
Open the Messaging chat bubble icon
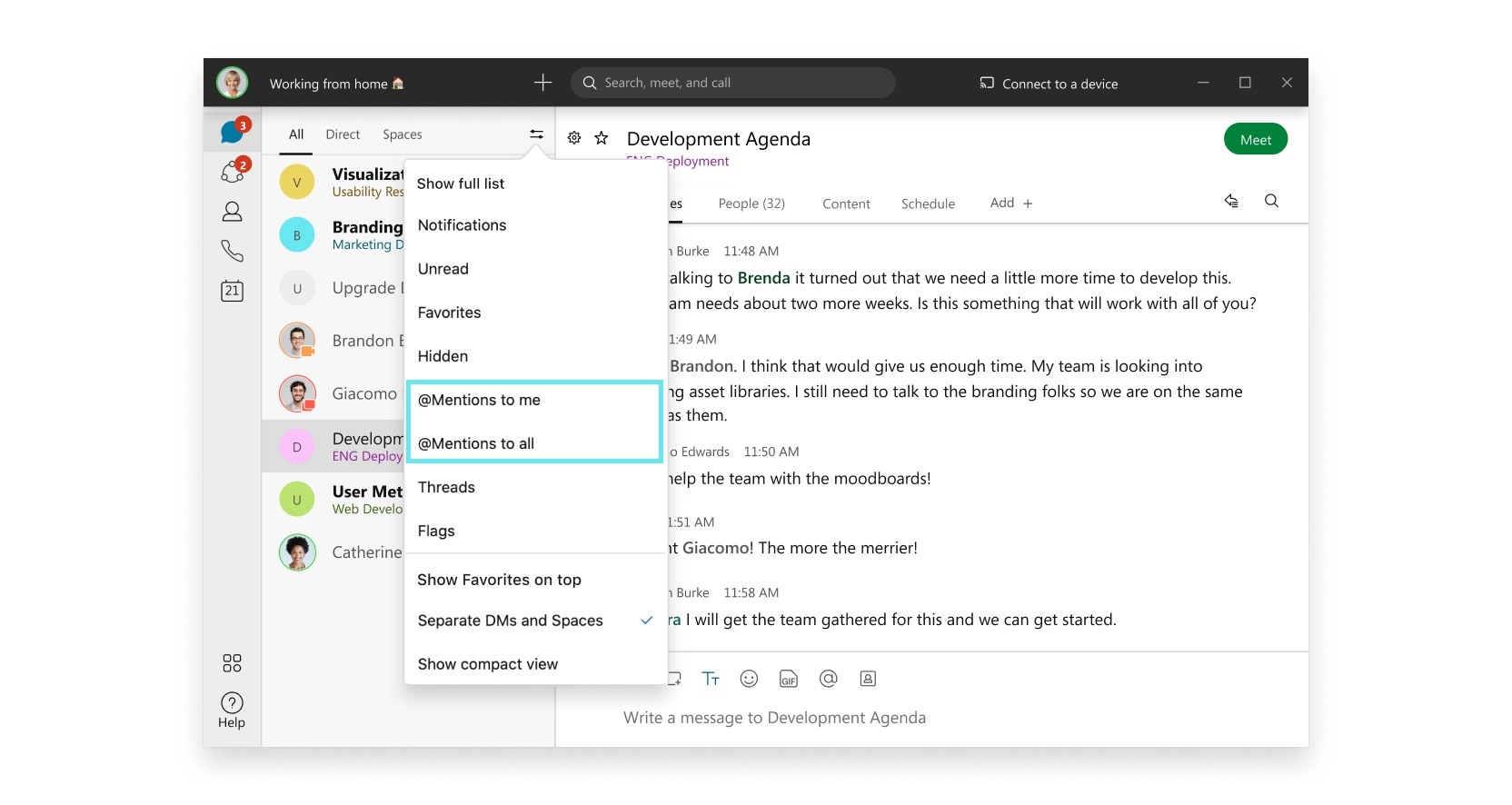(x=232, y=132)
